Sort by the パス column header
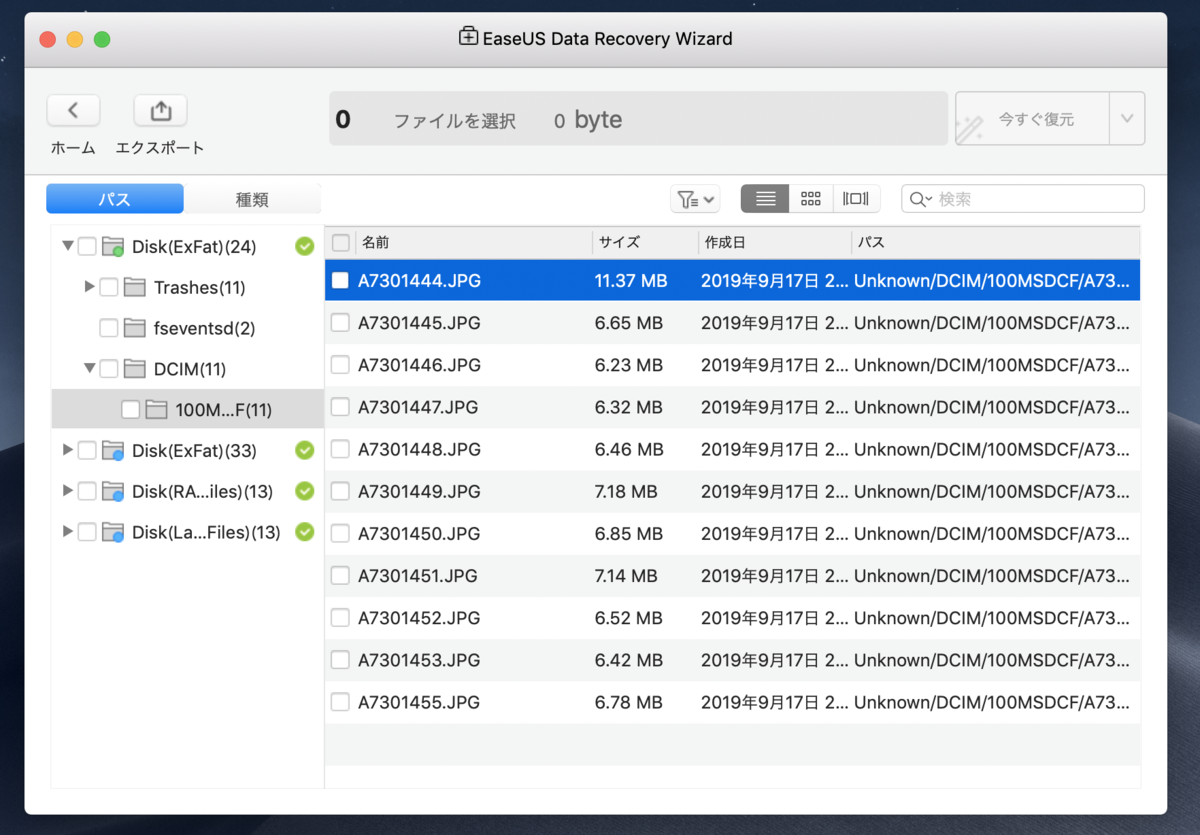This screenshot has width=1200, height=835. (995, 242)
